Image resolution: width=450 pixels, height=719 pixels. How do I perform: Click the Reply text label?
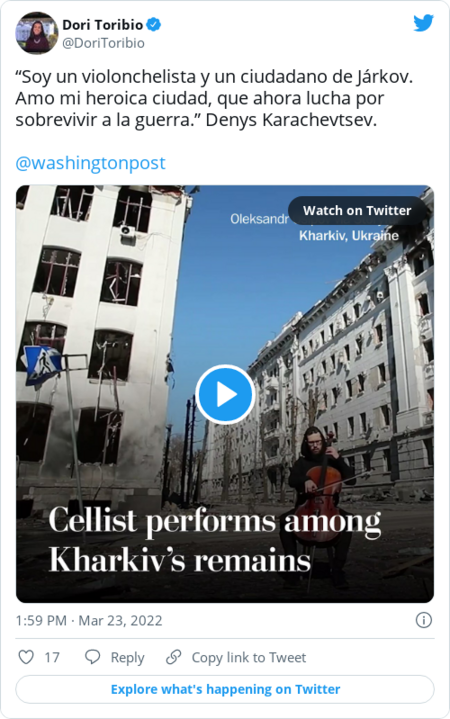pos(128,658)
